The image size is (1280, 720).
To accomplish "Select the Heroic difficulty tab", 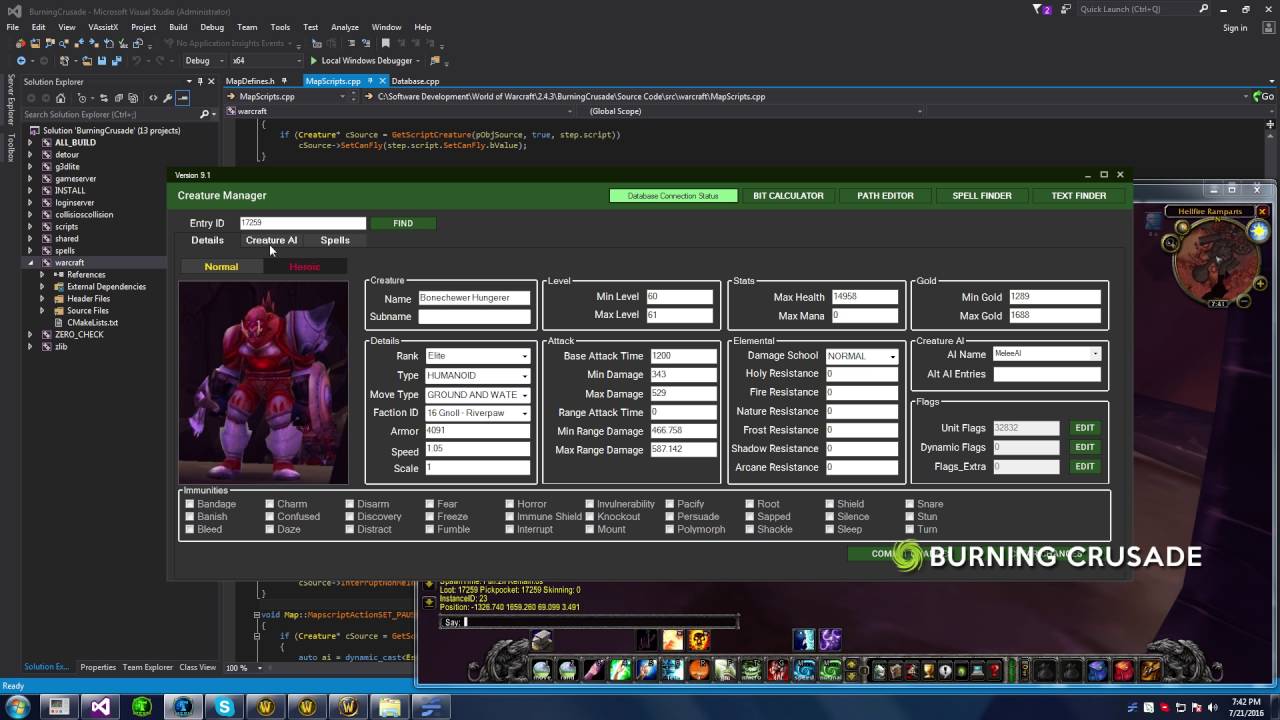I will click(x=304, y=267).
